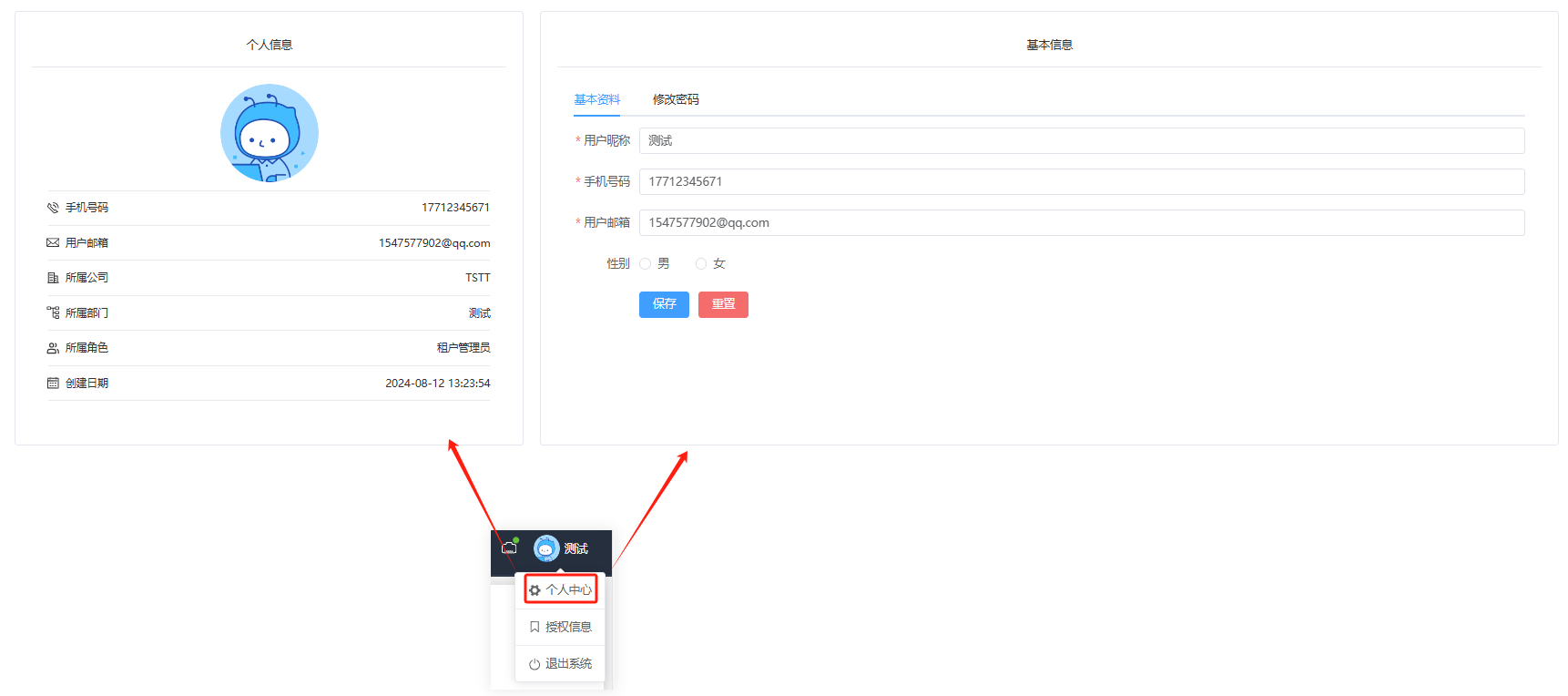Click the phone icon beside 手机号码

coord(53,208)
